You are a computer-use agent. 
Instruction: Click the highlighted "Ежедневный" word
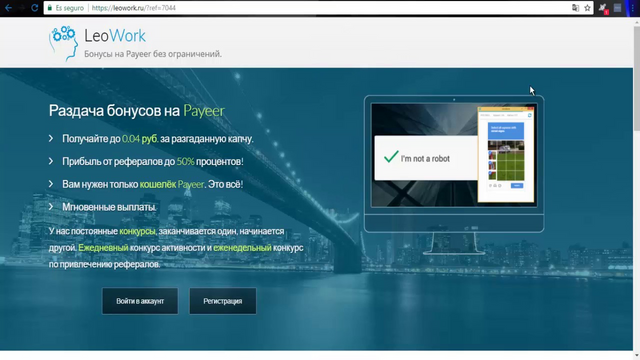(103, 248)
